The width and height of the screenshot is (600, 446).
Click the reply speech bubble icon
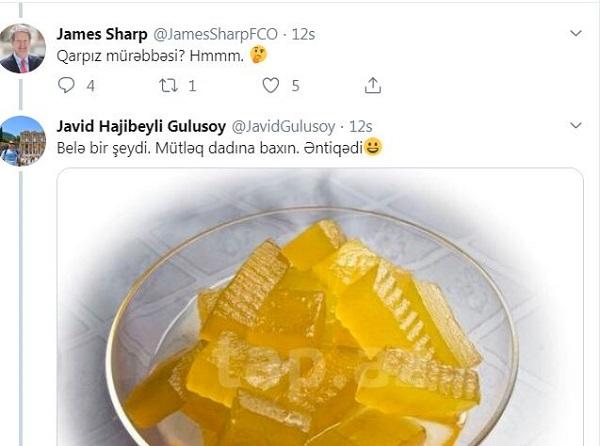pyautogui.click(x=67, y=86)
